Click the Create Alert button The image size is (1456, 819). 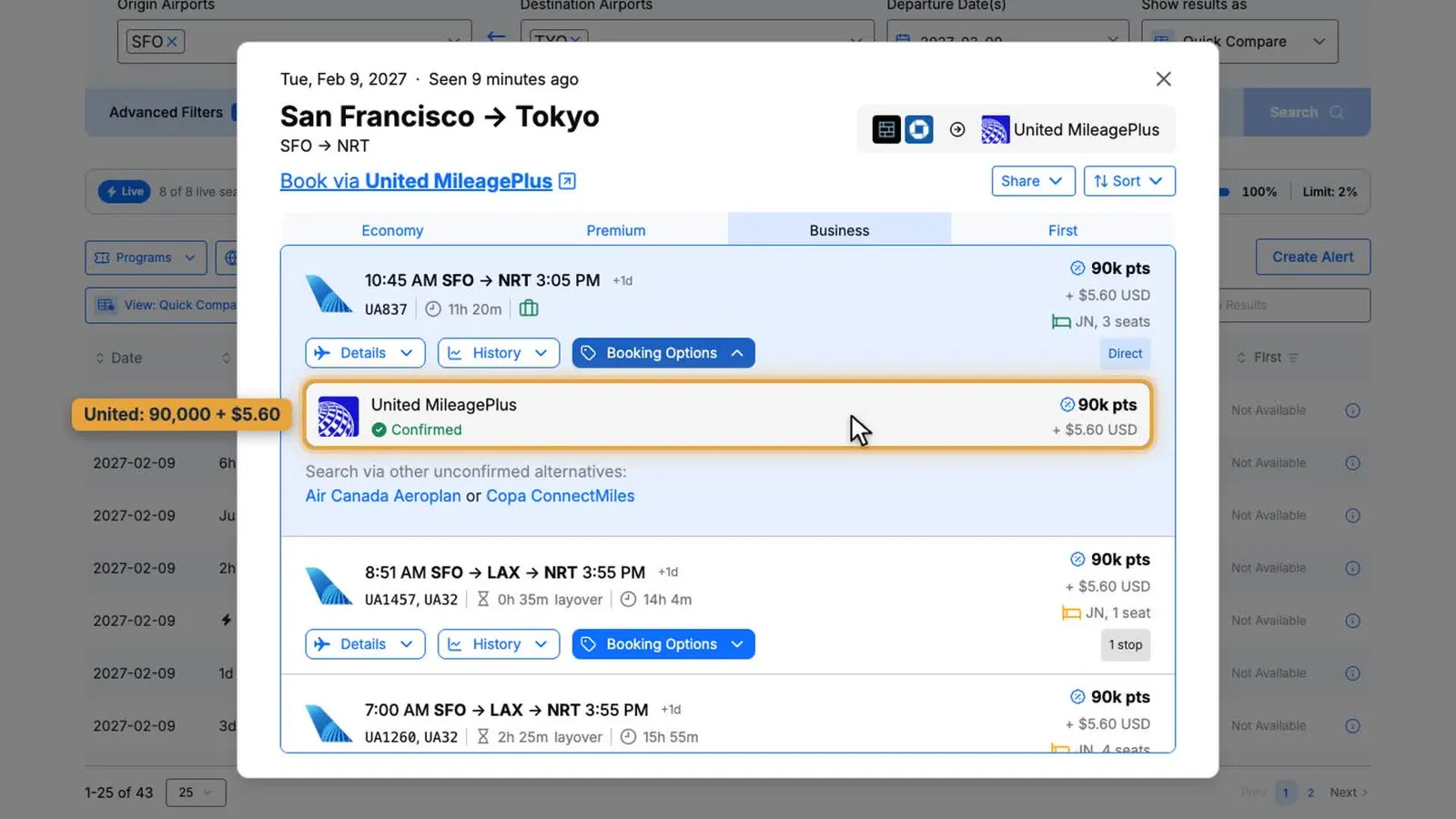[1313, 258]
